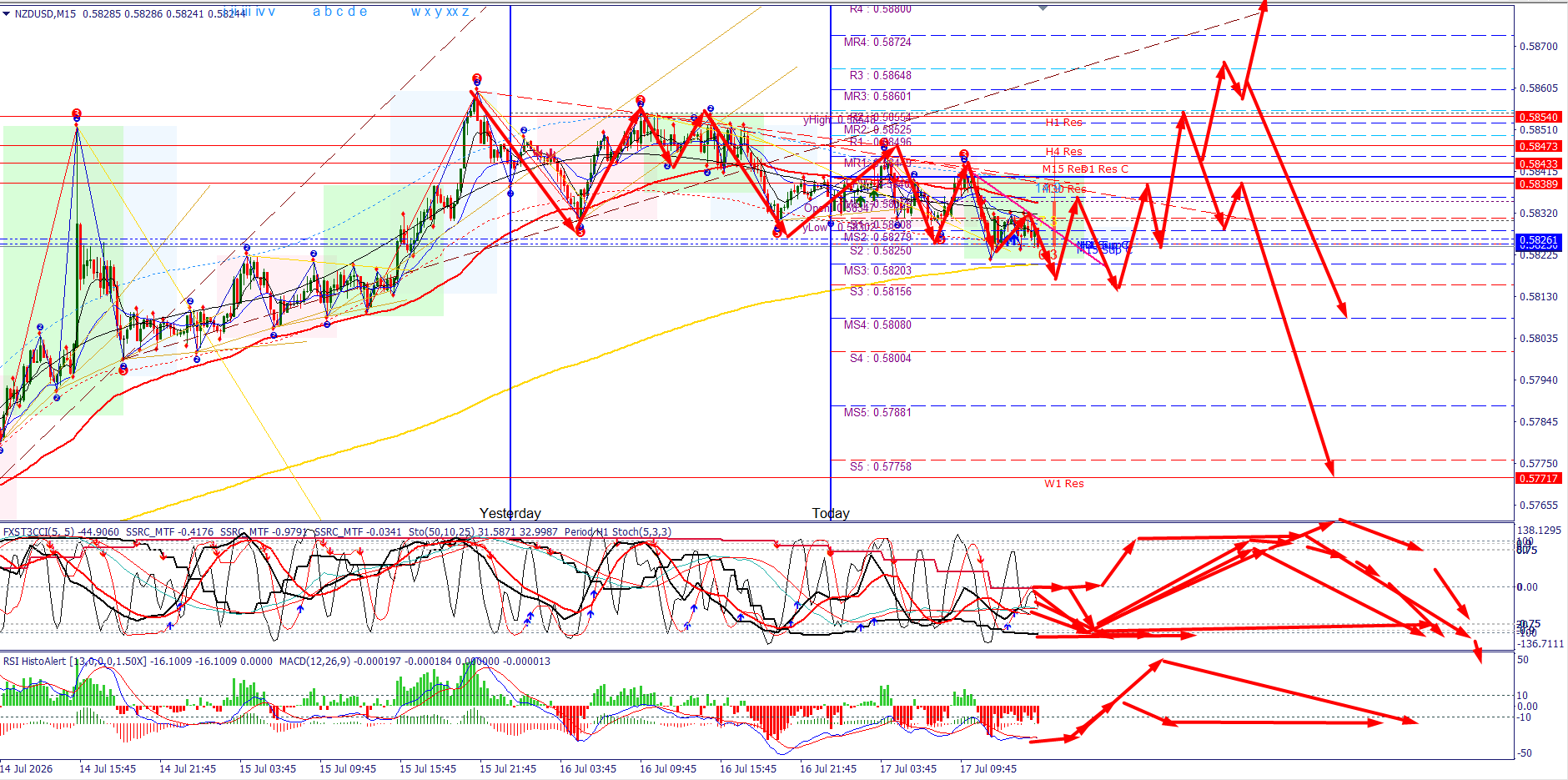The image size is (1568, 780).
Task: Select the 'S2 : 0.58250' pivot label
Action: click(x=880, y=250)
